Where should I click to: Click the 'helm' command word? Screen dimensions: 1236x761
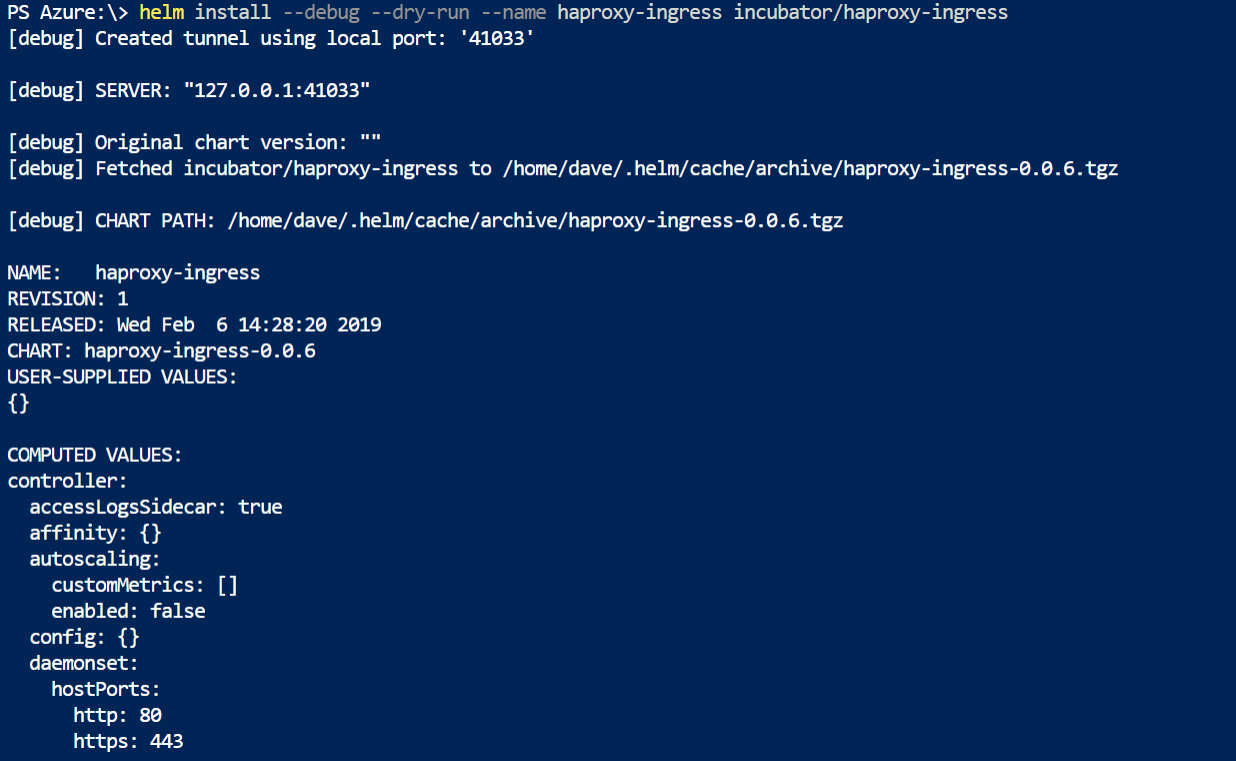[161, 13]
